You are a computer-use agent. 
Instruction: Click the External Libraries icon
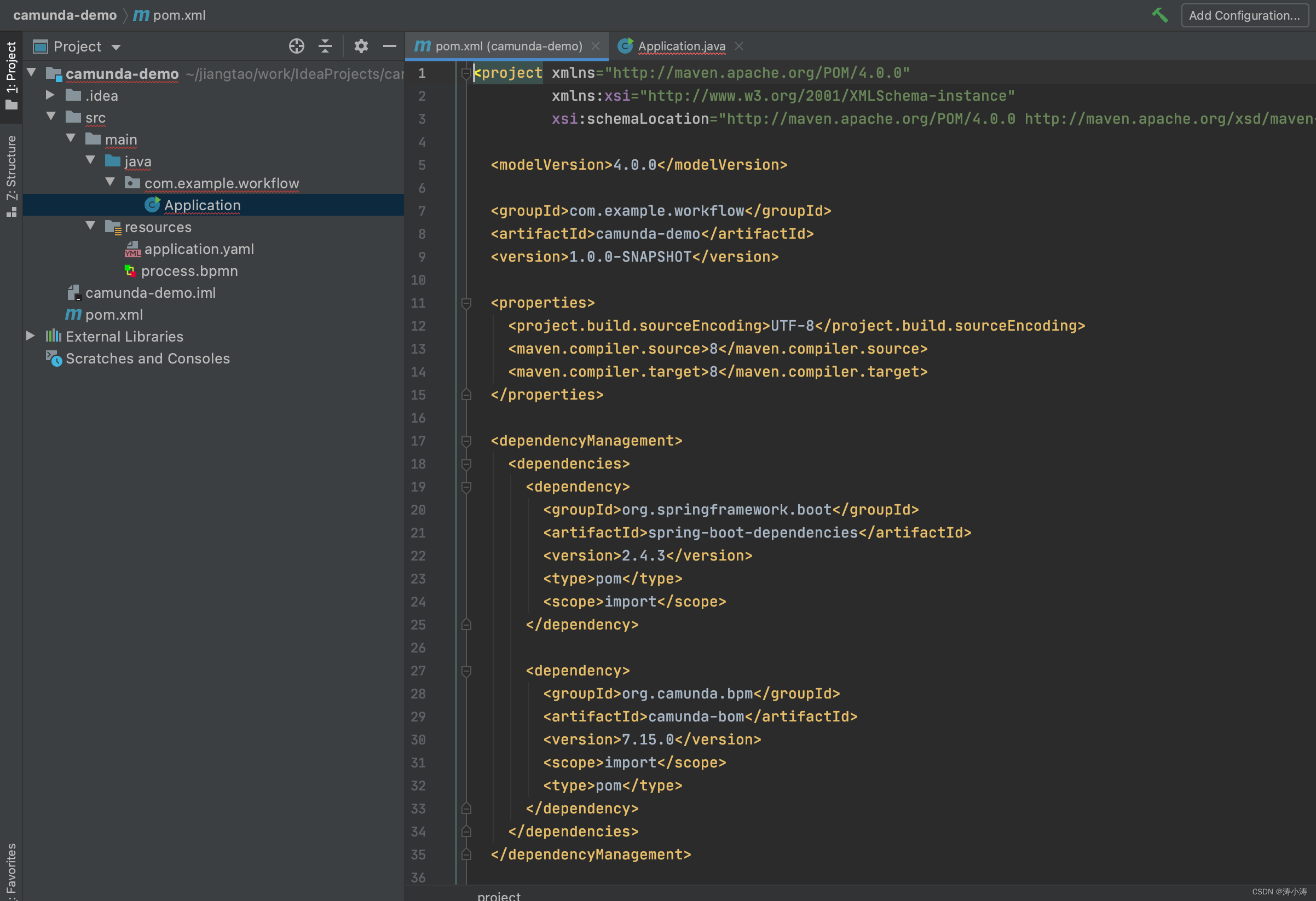[53, 336]
